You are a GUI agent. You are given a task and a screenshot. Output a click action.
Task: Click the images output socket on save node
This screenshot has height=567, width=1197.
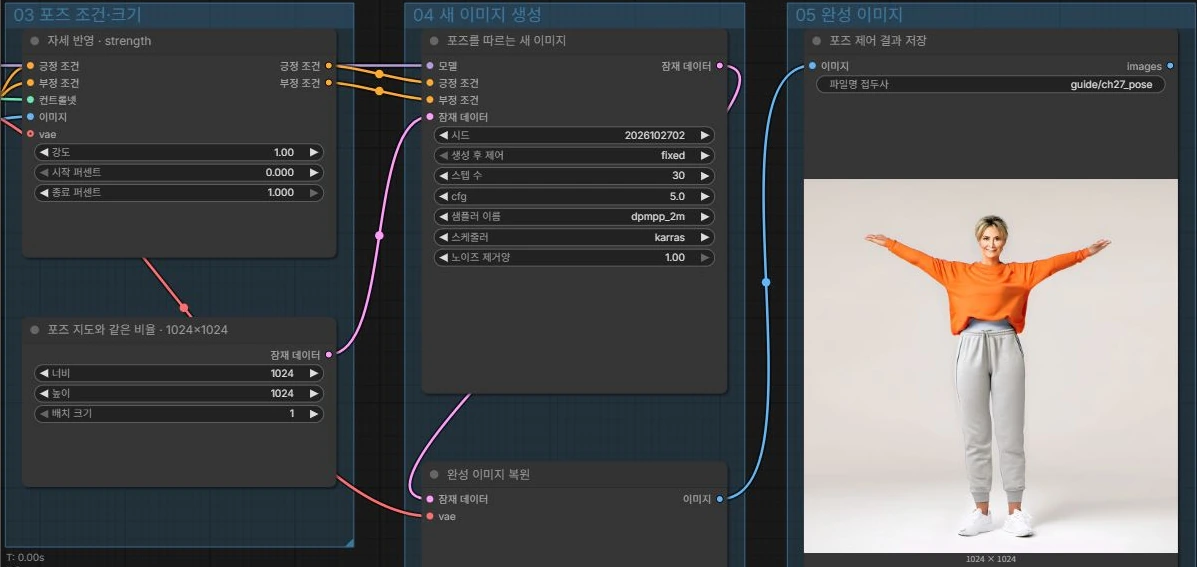1170,66
